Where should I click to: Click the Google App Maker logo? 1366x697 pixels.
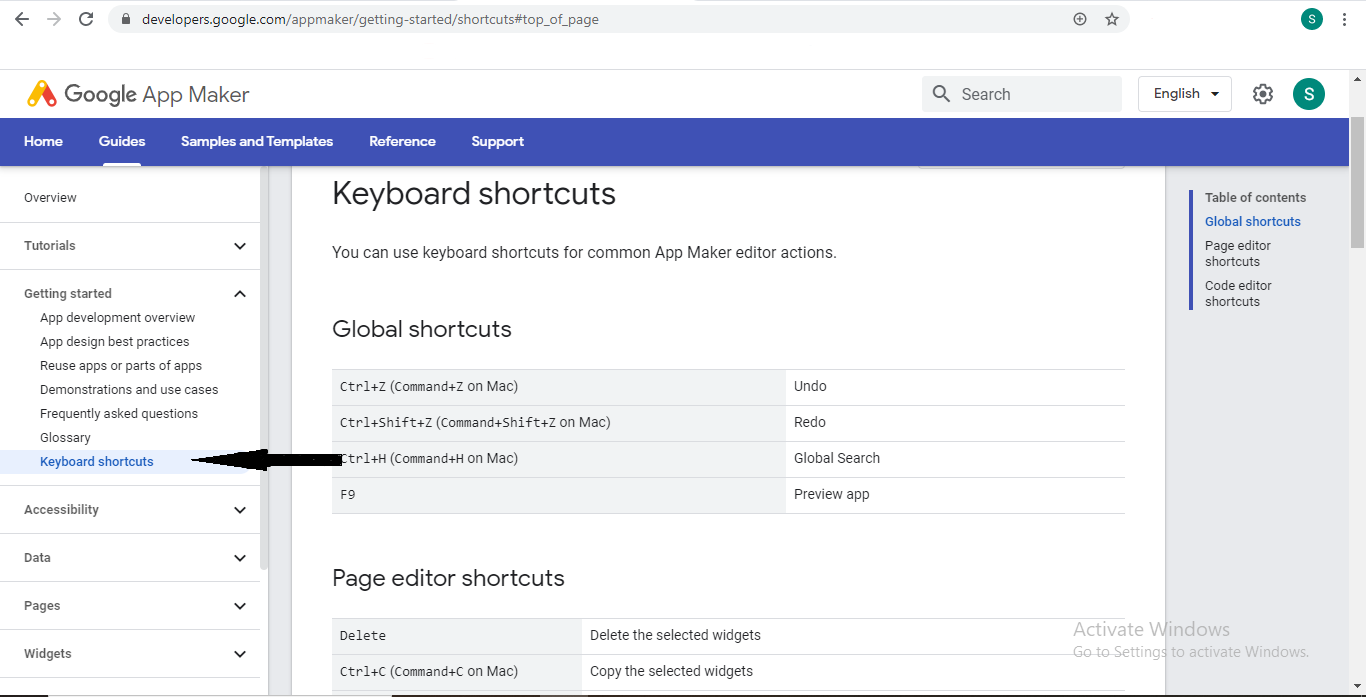coord(138,94)
